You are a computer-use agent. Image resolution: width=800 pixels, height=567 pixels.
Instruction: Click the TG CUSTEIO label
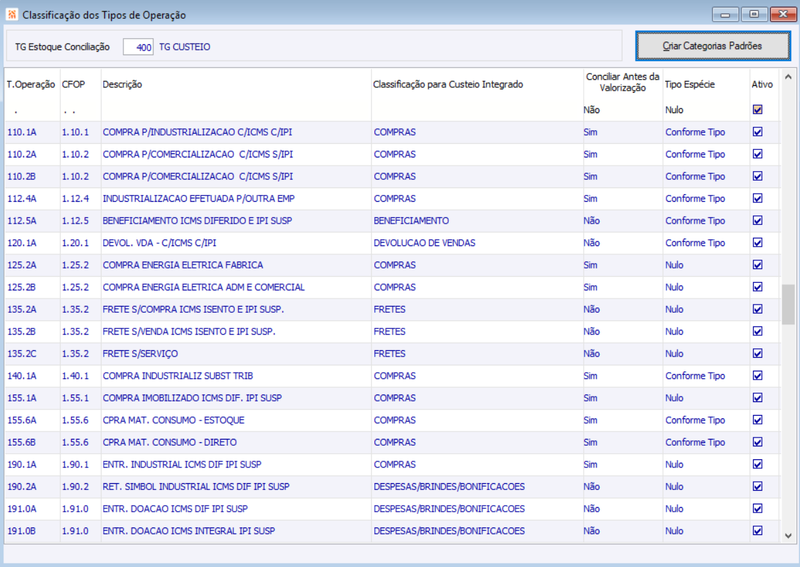(185, 47)
